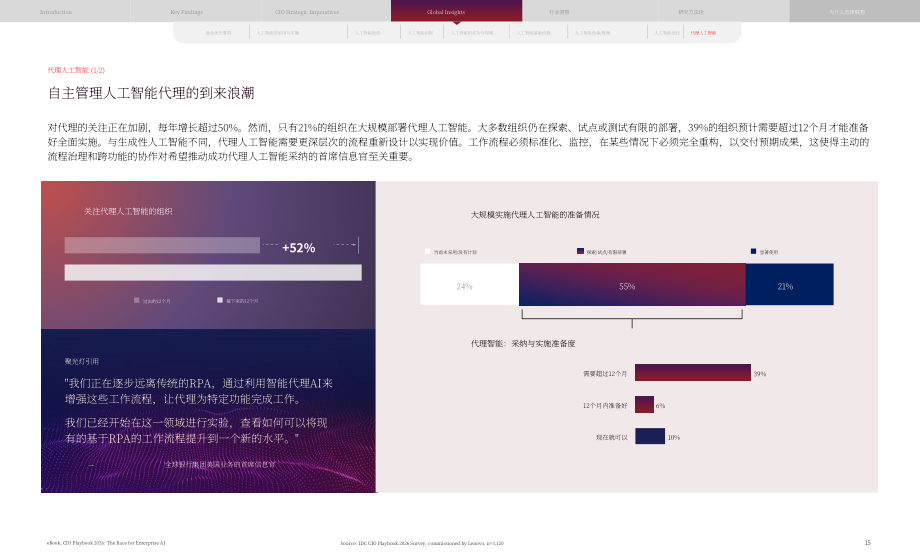This screenshot has width=920, height=559.
Task: Click the 聚光灯引用 label
Action: pyautogui.click(x=82, y=361)
